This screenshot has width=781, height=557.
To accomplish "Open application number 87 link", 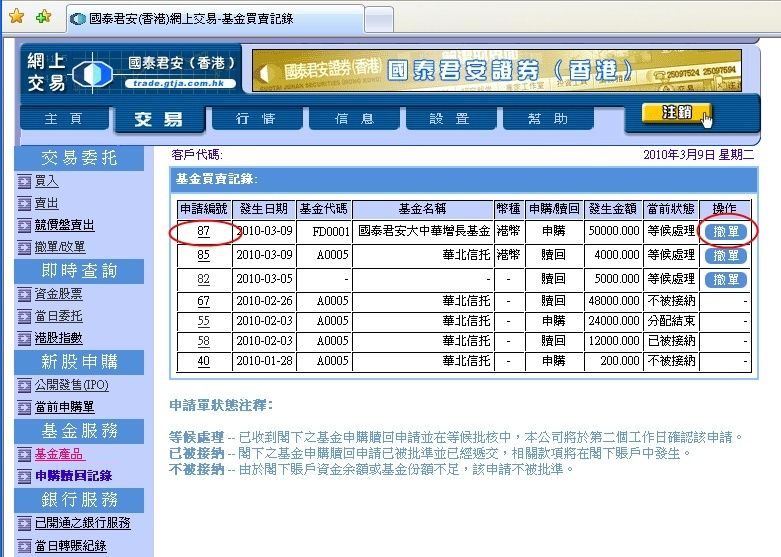I will 203,231.
